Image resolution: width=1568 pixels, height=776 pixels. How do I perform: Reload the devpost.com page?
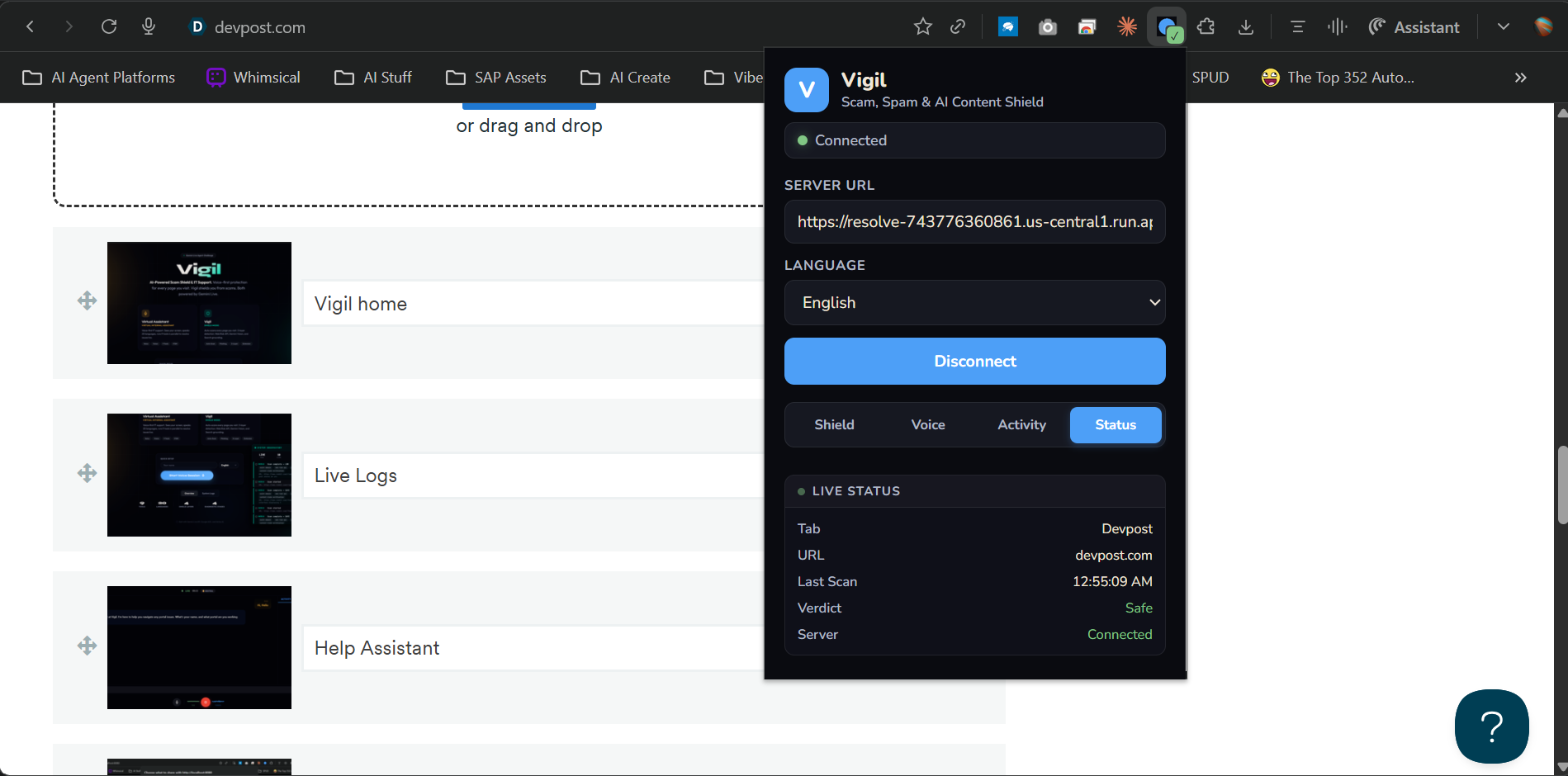pos(109,26)
